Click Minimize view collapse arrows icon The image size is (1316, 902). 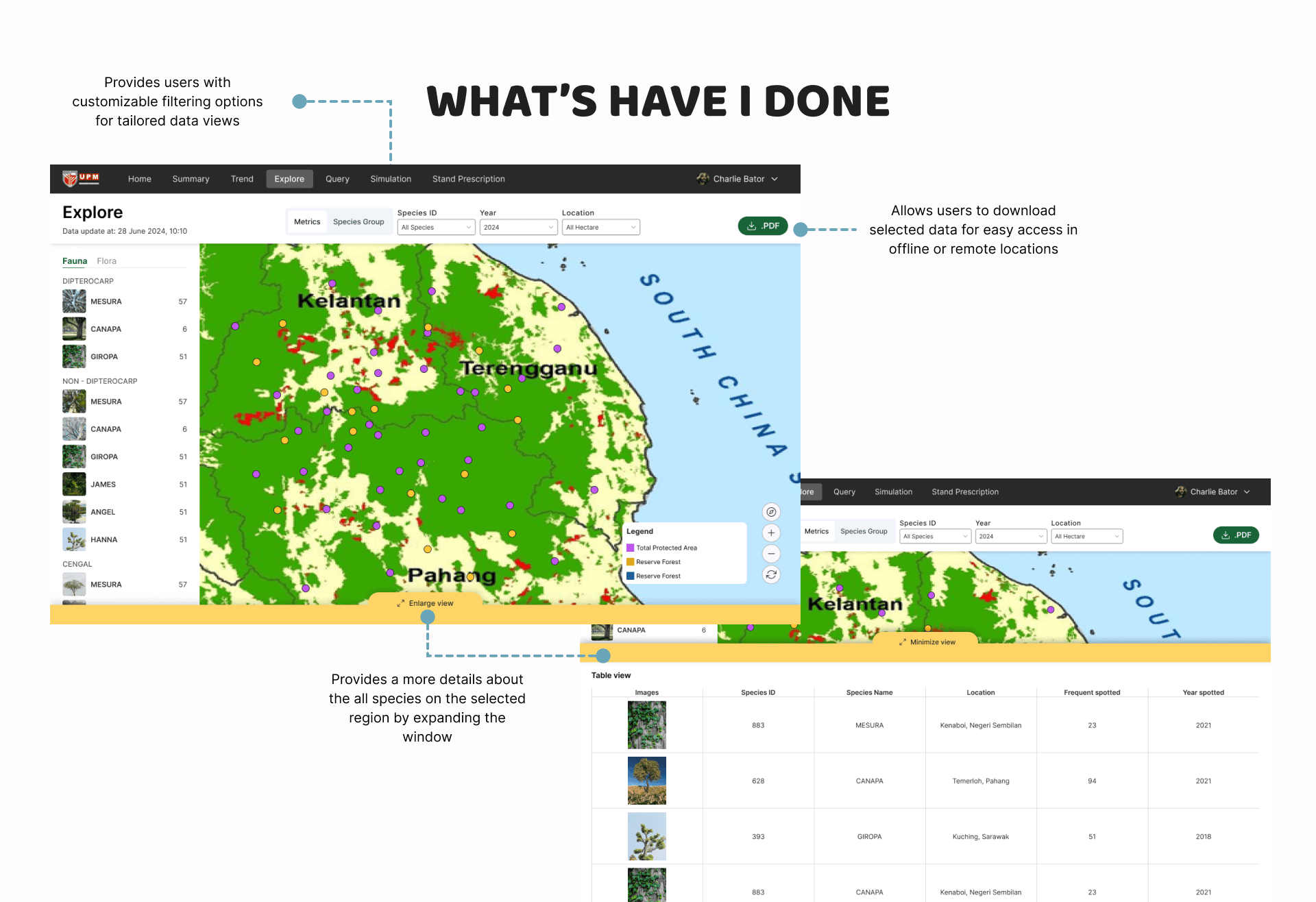coord(903,642)
